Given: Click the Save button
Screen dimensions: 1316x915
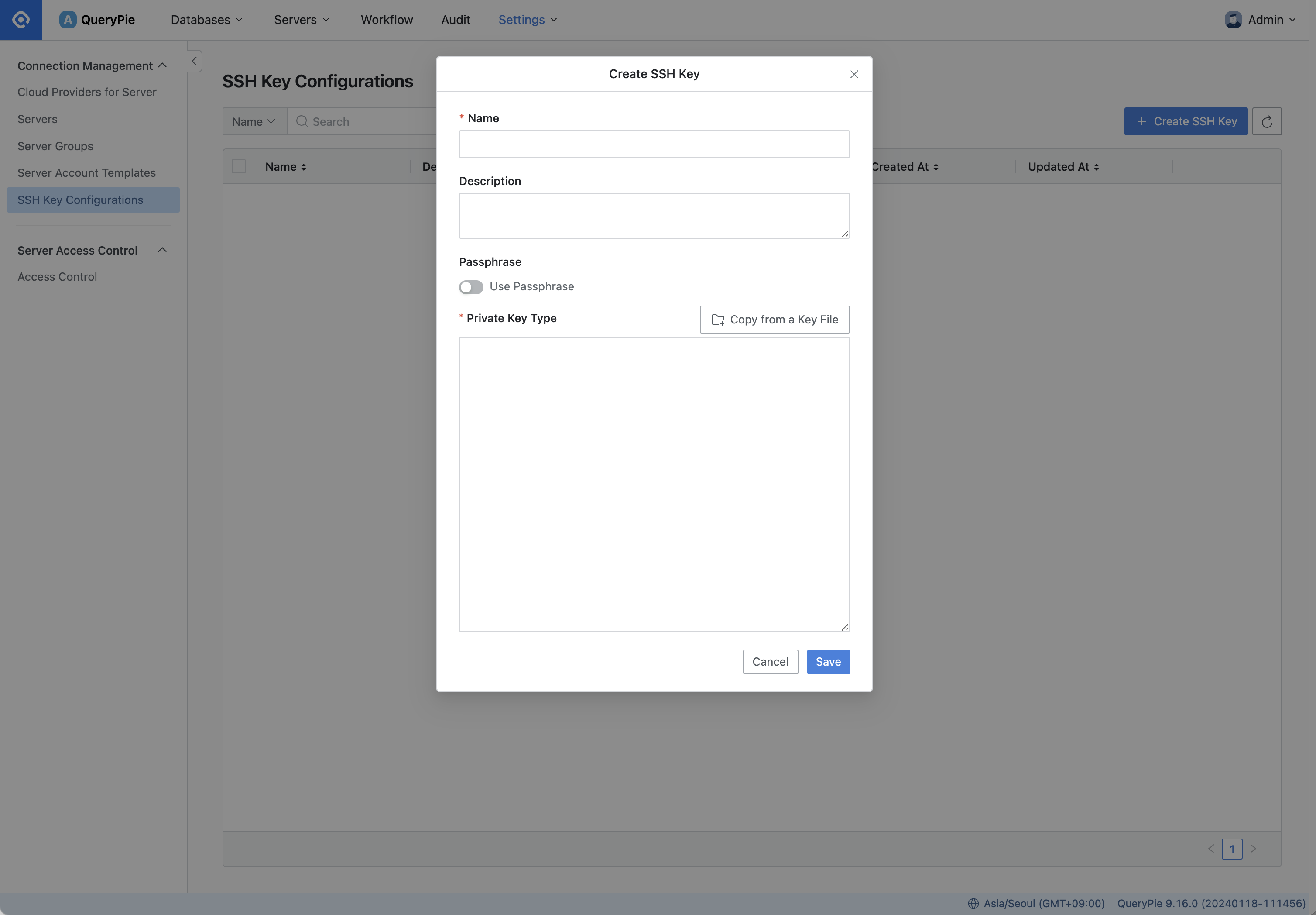Looking at the screenshot, I should pos(828,662).
